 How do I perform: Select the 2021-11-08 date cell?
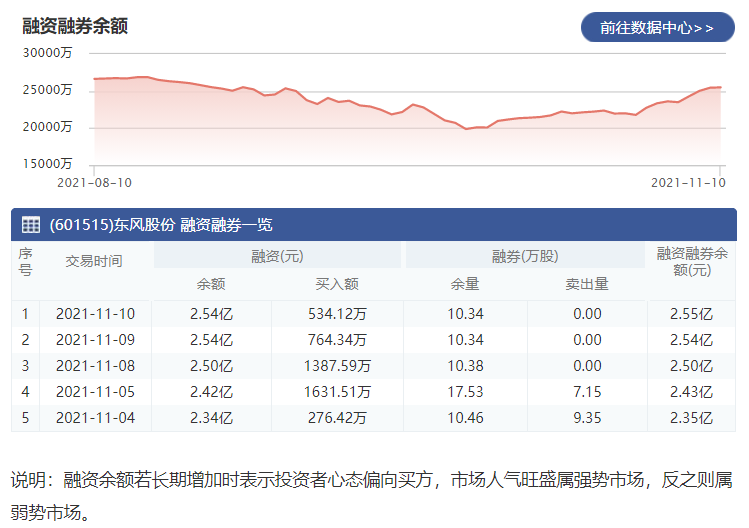(x=96, y=366)
